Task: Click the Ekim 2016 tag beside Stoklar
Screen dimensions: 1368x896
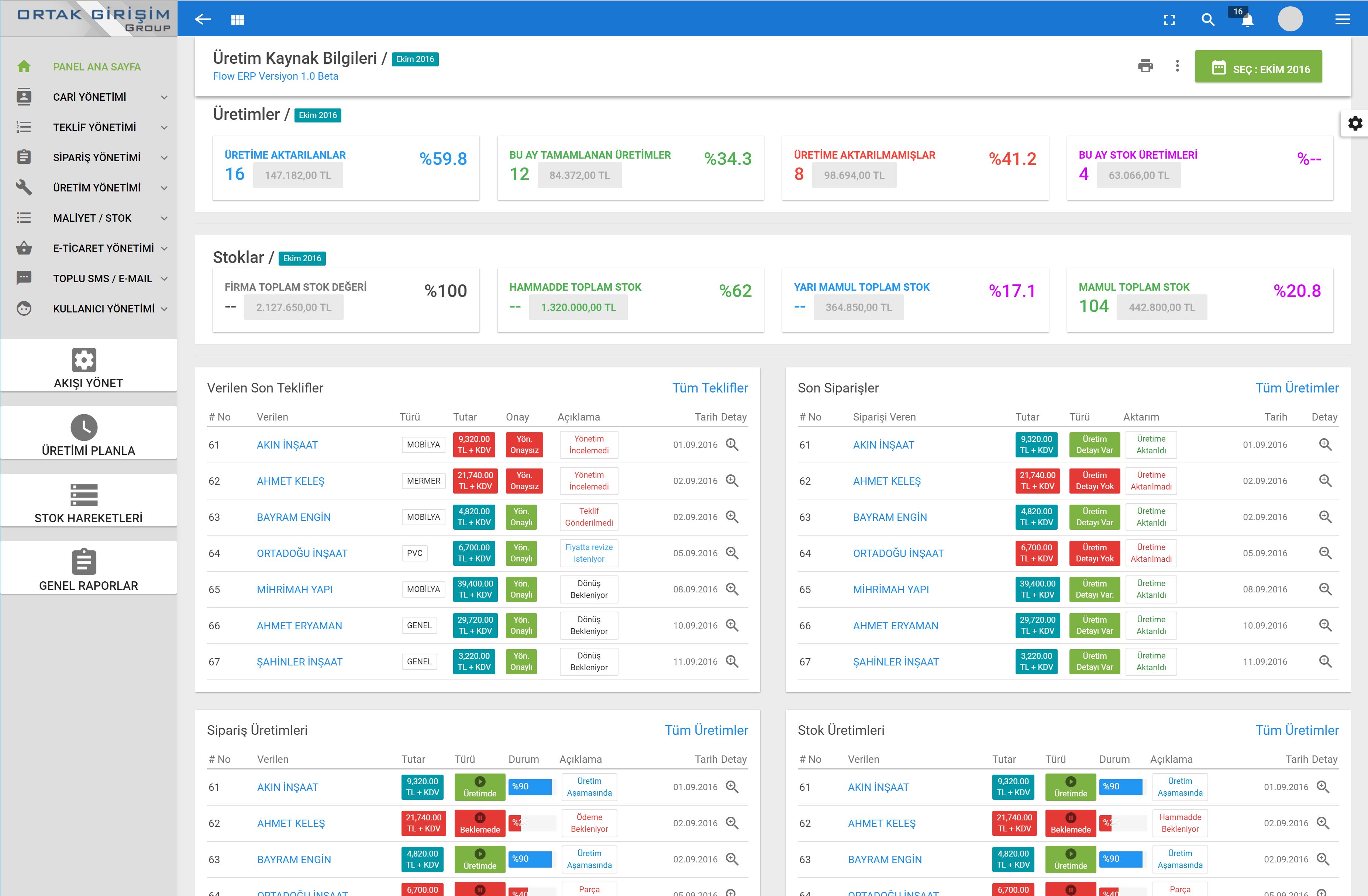Action: pos(302,259)
